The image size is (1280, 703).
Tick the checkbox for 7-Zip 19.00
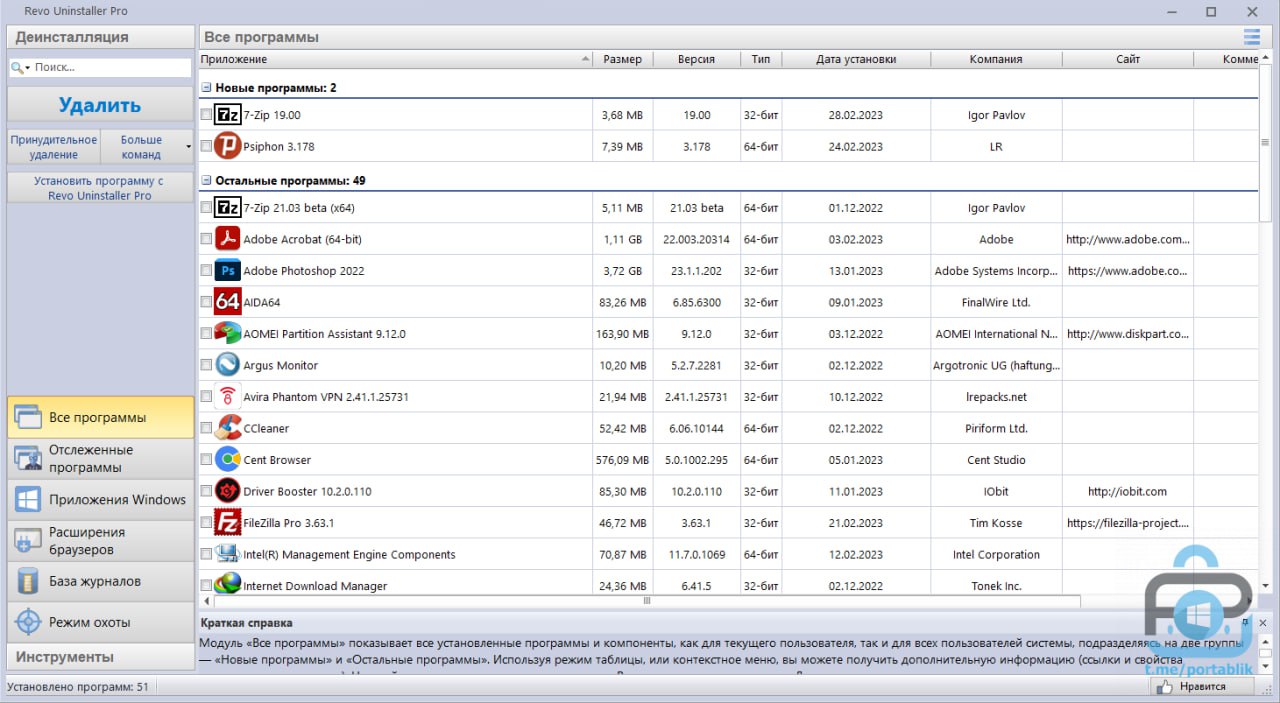click(206, 115)
